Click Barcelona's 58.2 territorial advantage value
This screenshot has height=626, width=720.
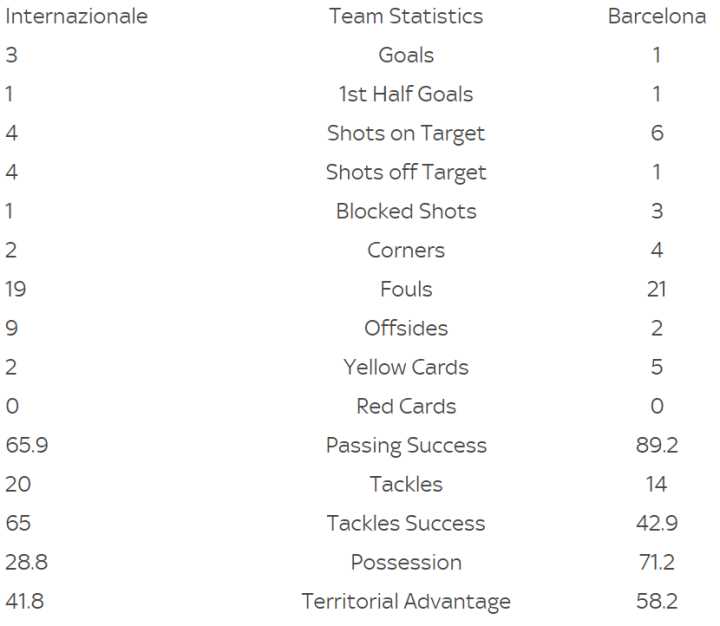(x=657, y=602)
